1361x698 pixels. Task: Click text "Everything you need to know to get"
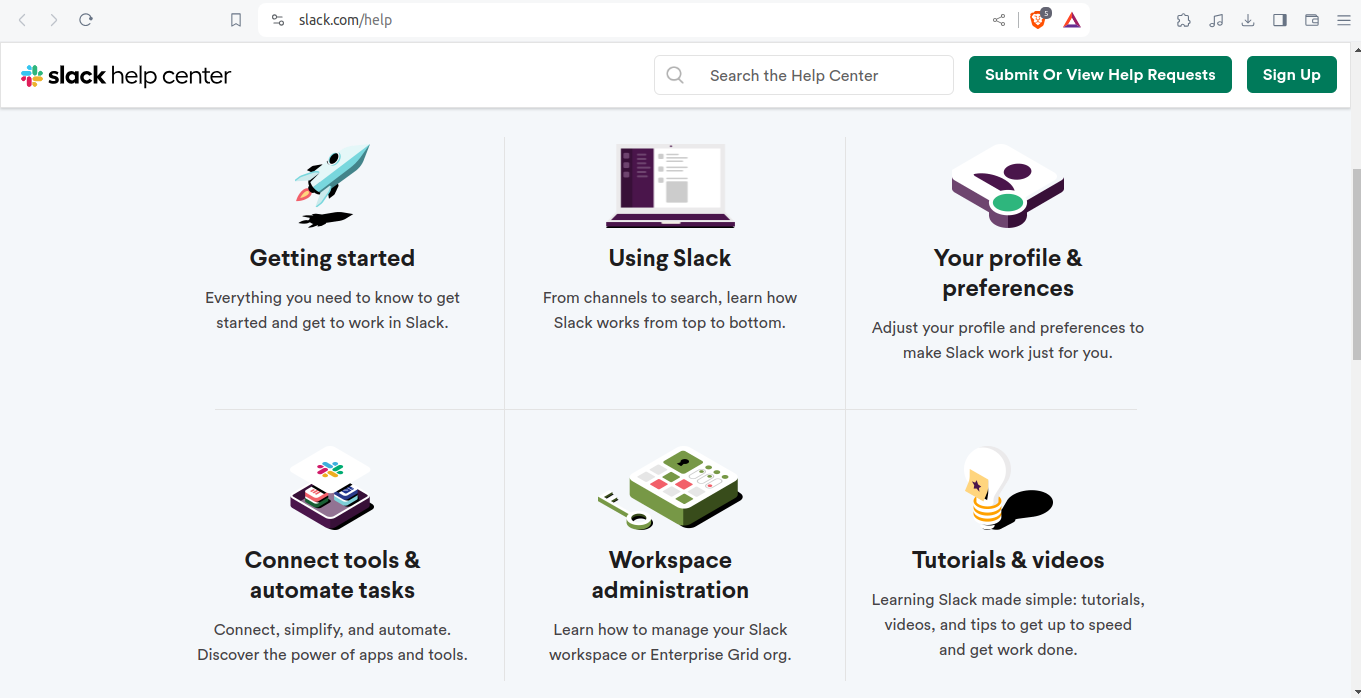click(332, 297)
